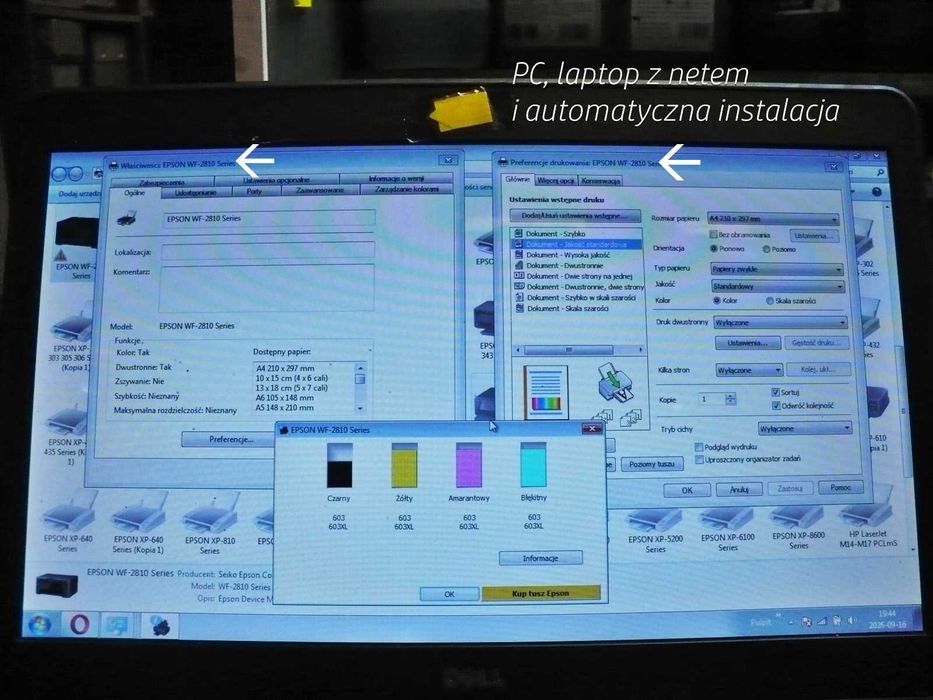Click the help question mark icon
Screen dimensions: 933x700
(876, 192)
